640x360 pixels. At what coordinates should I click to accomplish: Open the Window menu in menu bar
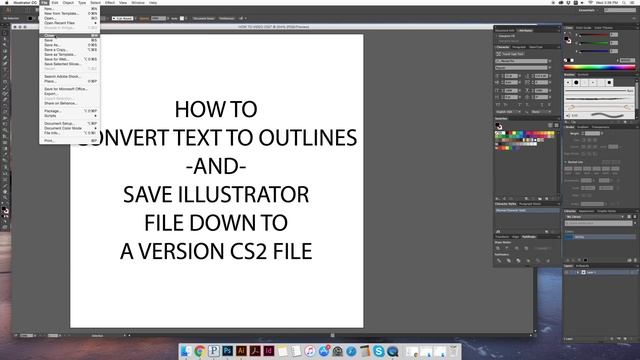click(138, 2)
